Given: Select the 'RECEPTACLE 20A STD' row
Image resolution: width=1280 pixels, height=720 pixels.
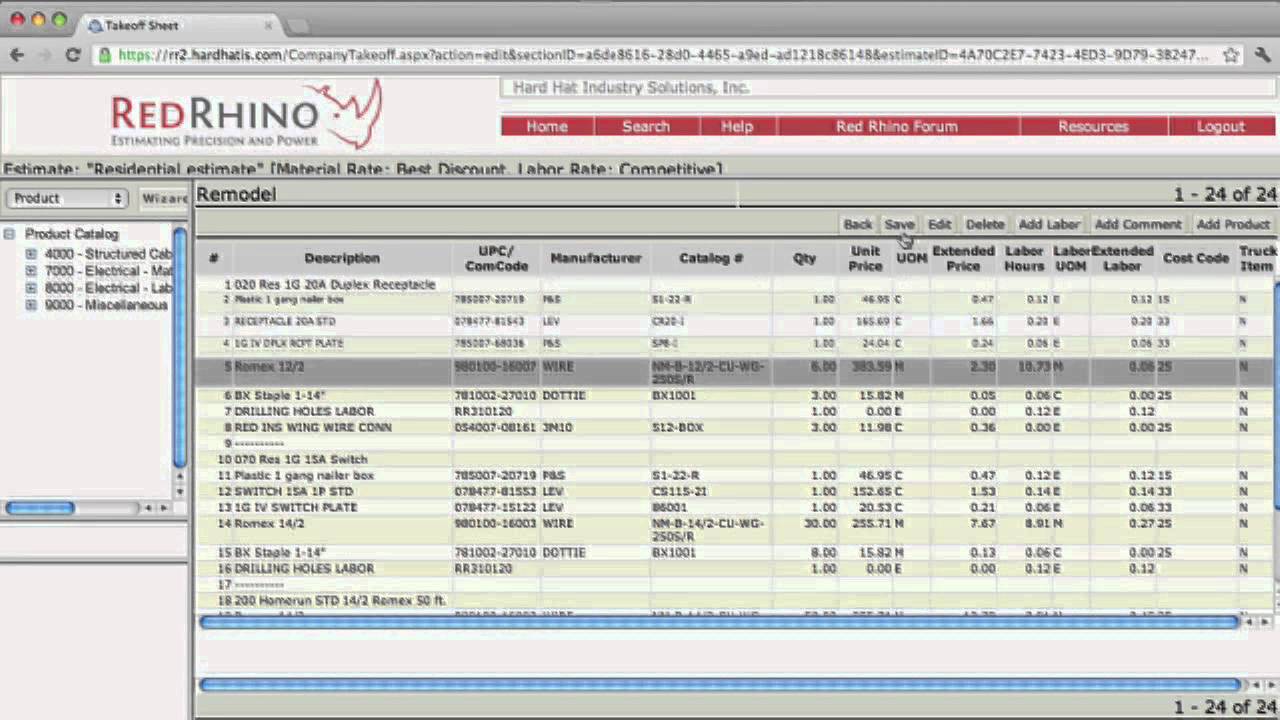Looking at the screenshot, I should click(x=735, y=321).
